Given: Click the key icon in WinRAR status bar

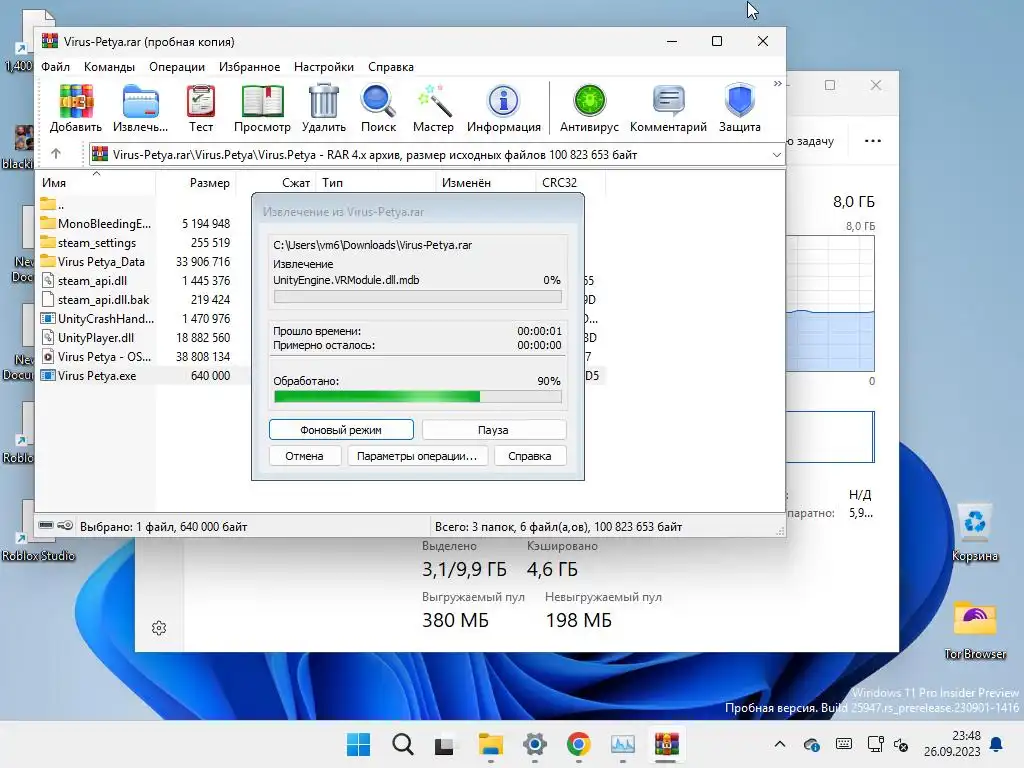Looking at the screenshot, I should pos(65,525).
